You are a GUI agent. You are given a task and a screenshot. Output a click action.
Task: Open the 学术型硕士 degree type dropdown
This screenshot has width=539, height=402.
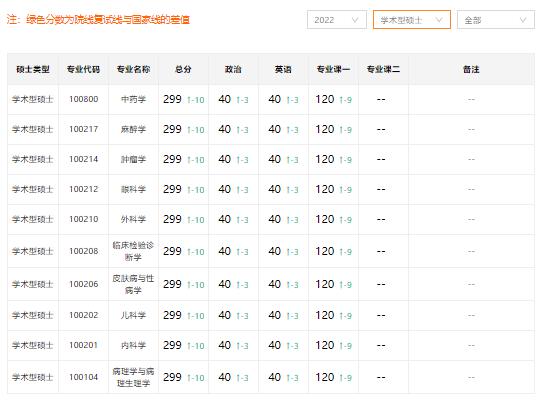point(411,20)
